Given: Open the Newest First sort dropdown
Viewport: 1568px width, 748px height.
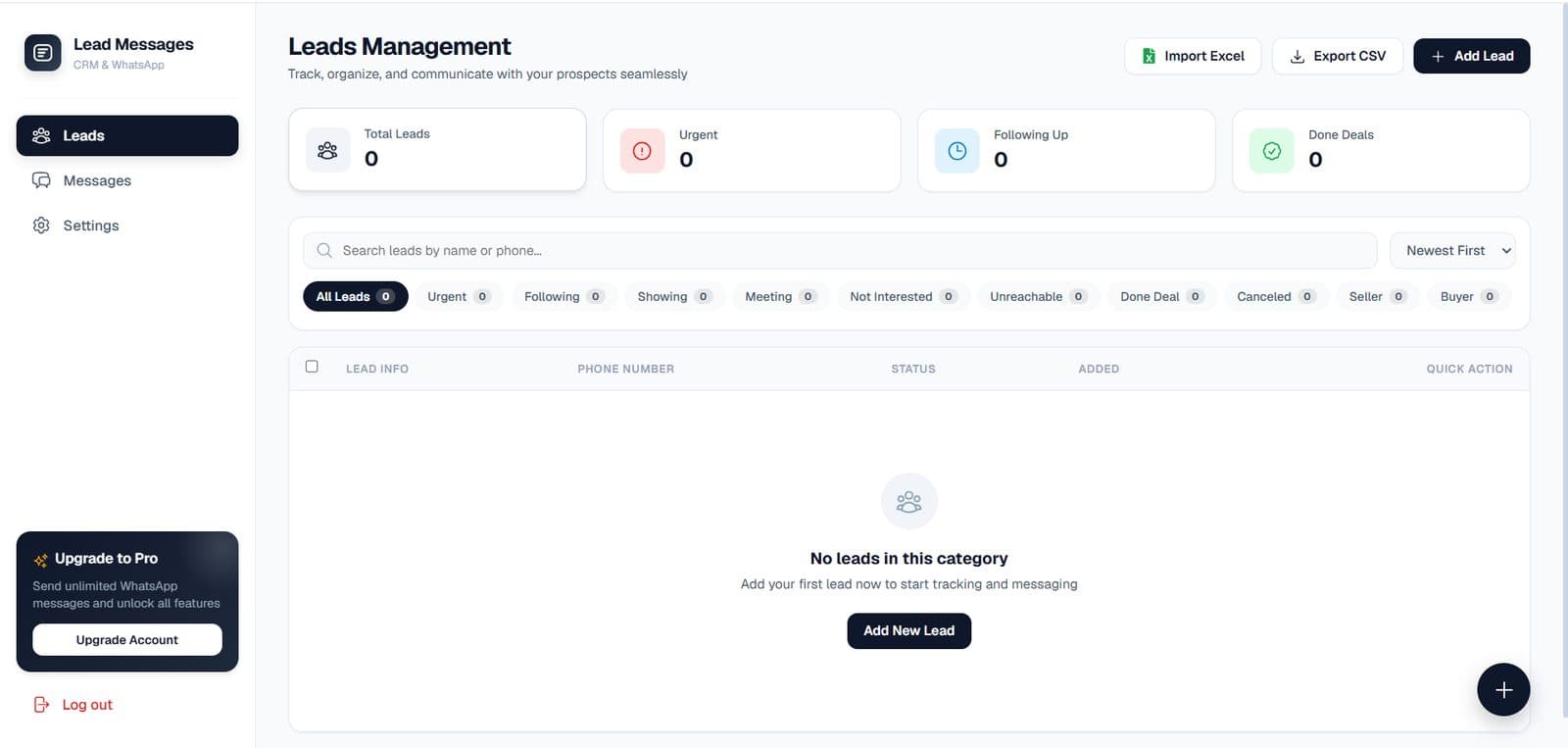Looking at the screenshot, I should 1452,250.
